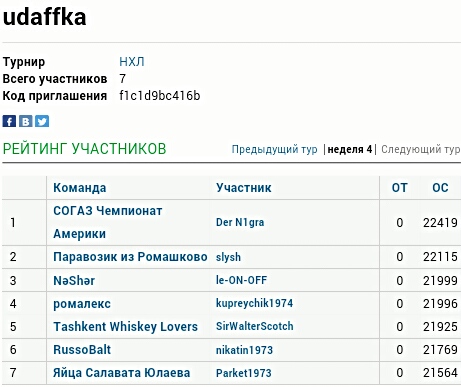
Task: View participant Parket1973 profile
Action: (x=243, y=373)
